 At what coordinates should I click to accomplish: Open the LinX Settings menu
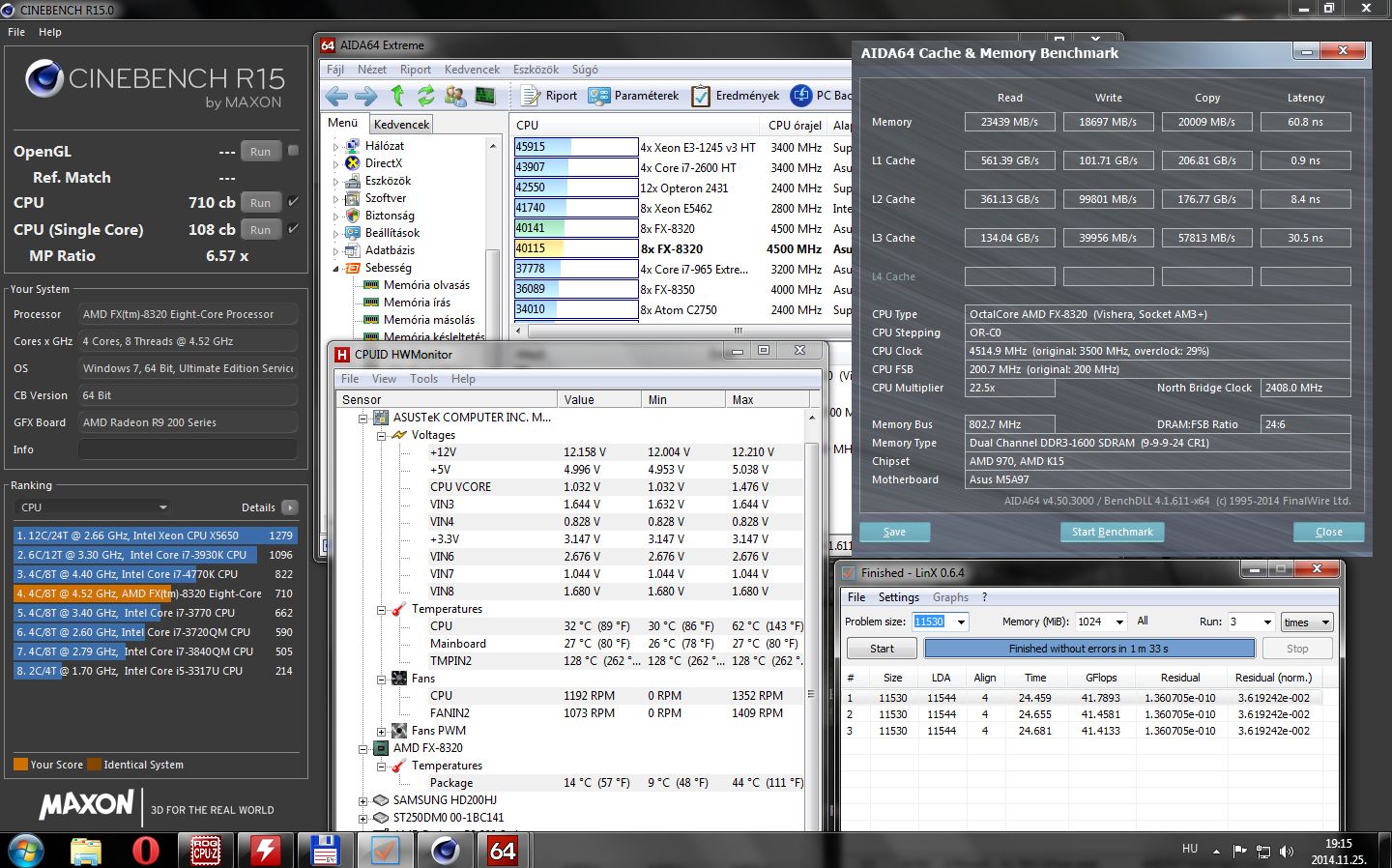click(x=898, y=597)
